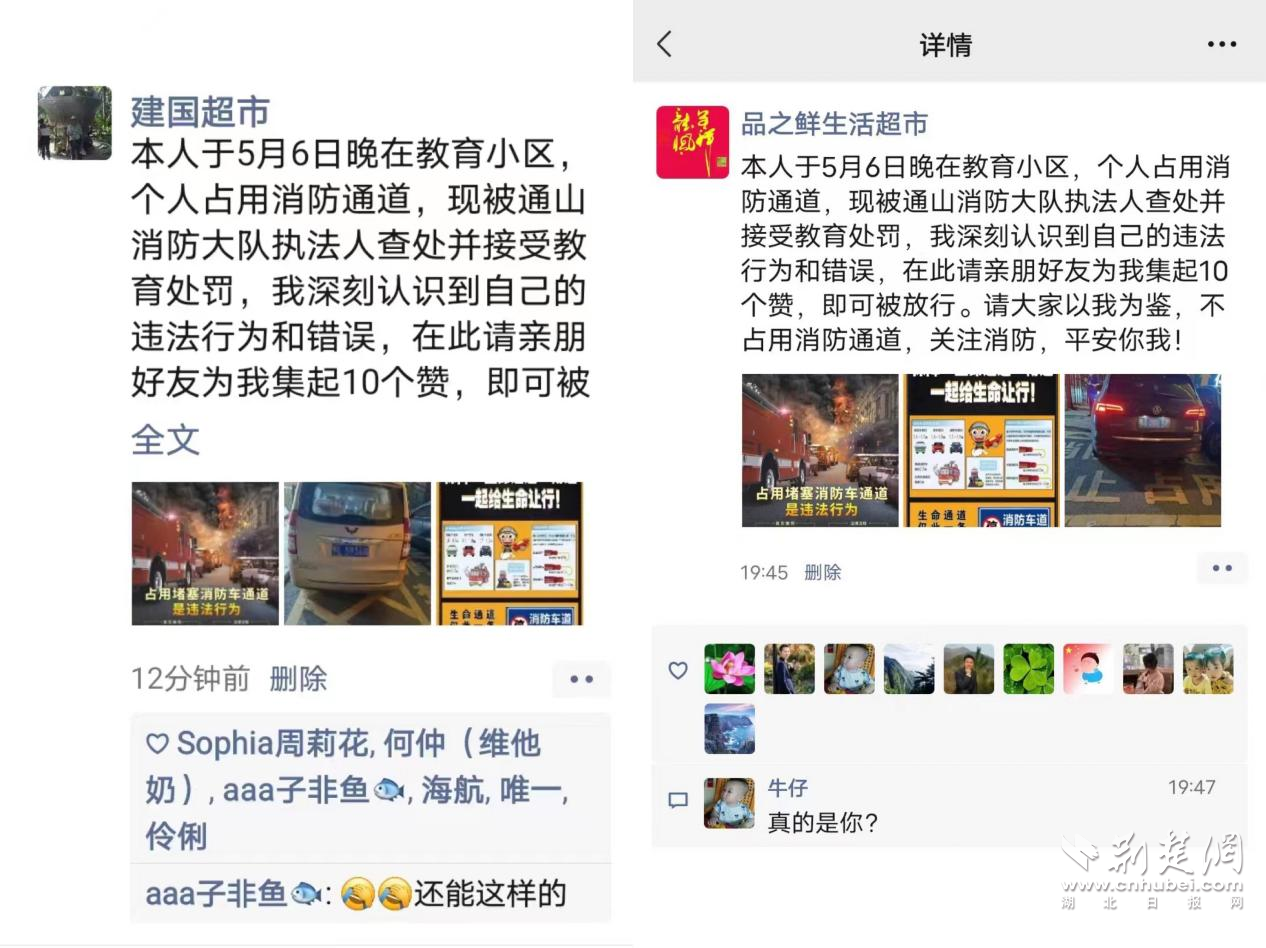View the gold van photo thumbnail

[358, 554]
